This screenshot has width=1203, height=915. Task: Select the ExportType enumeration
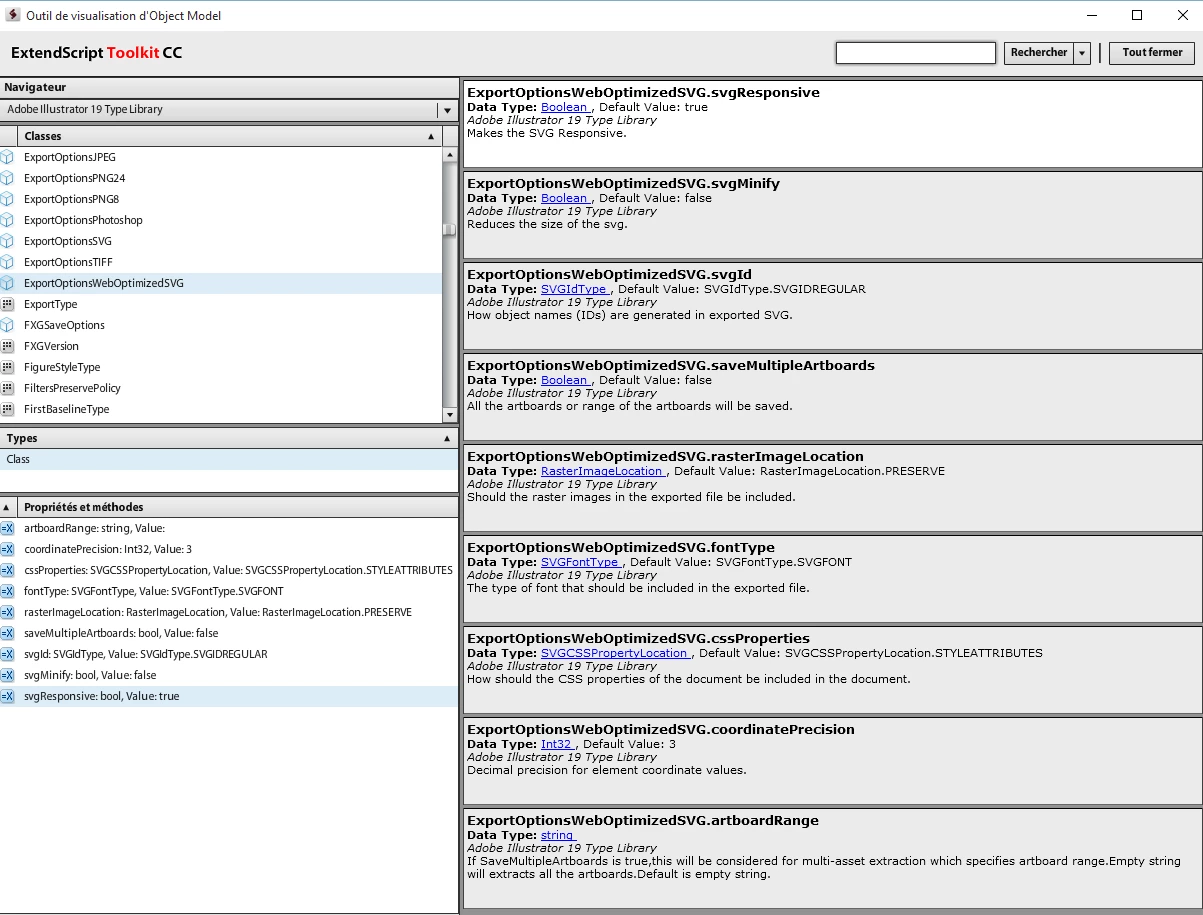pos(221,304)
